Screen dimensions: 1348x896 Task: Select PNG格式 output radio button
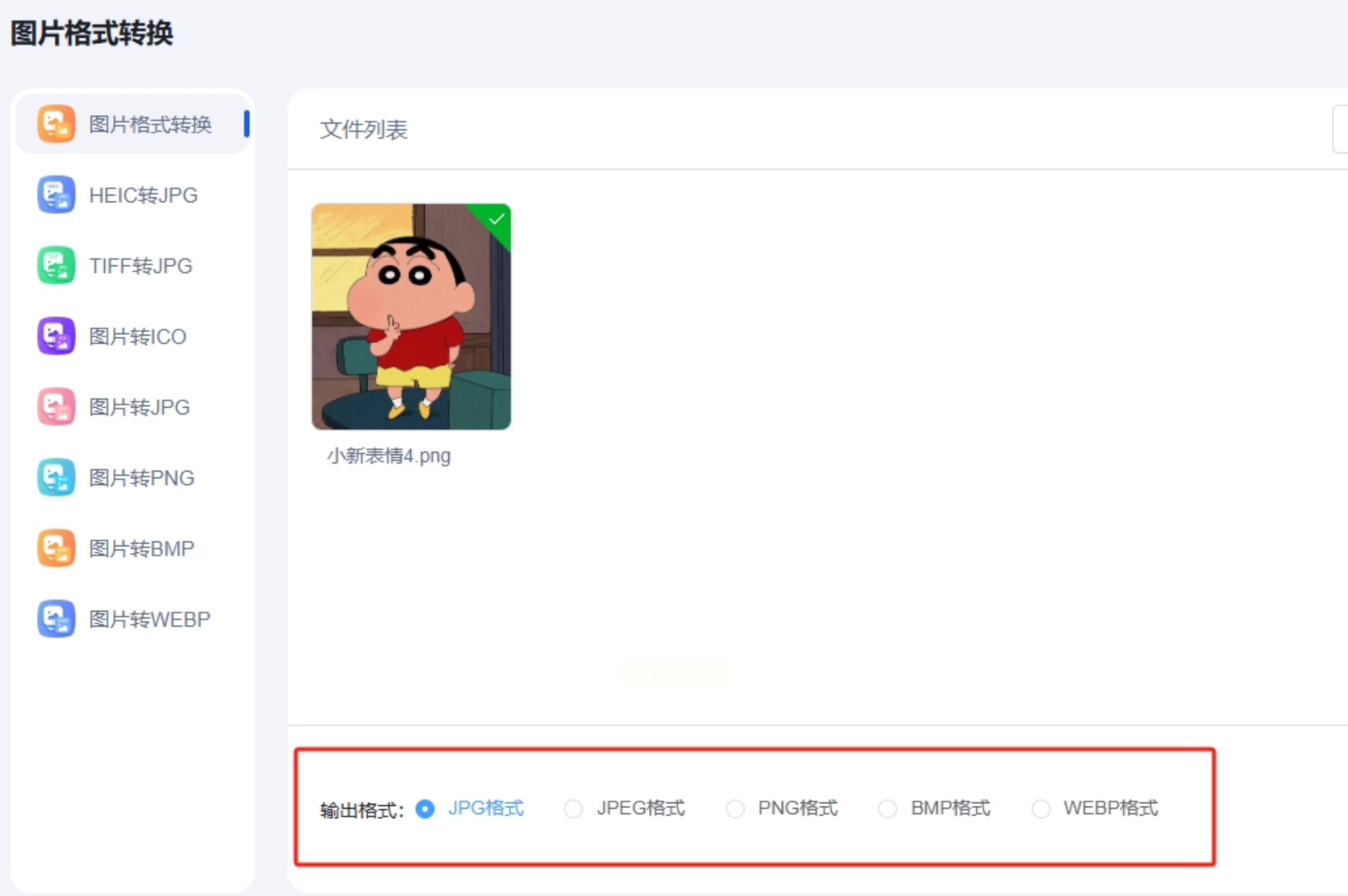[735, 809]
